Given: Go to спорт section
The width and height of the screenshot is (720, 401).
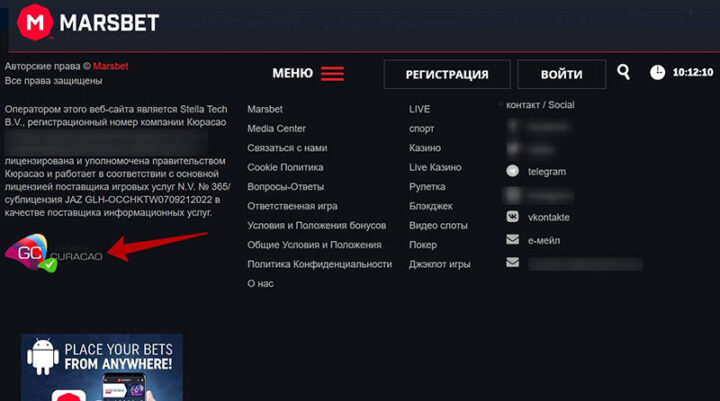Looking at the screenshot, I should pyautogui.click(x=422, y=129).
